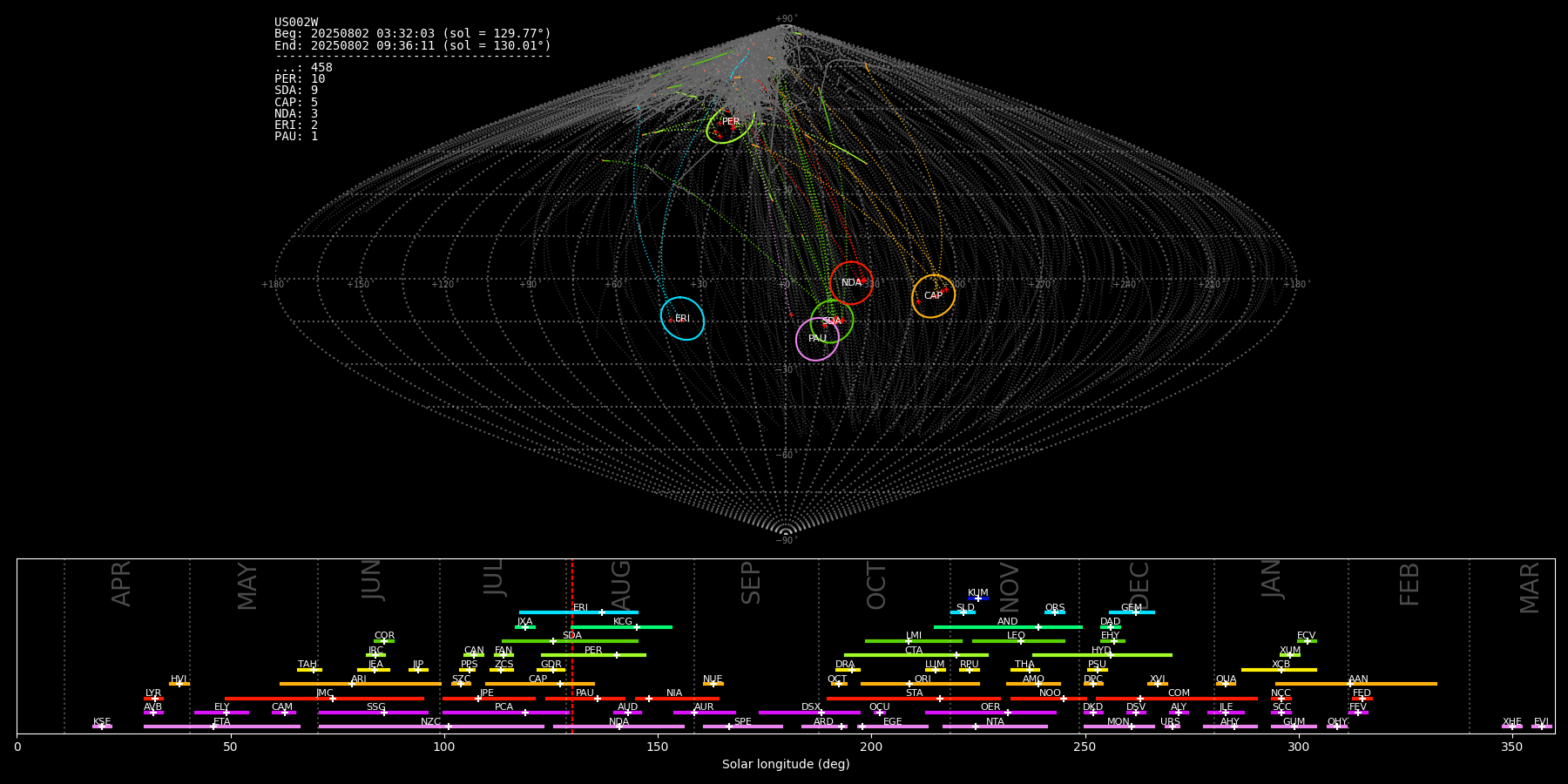
Task: Select the COM red bar in timeline
Action: click(x=1177, y=699)
